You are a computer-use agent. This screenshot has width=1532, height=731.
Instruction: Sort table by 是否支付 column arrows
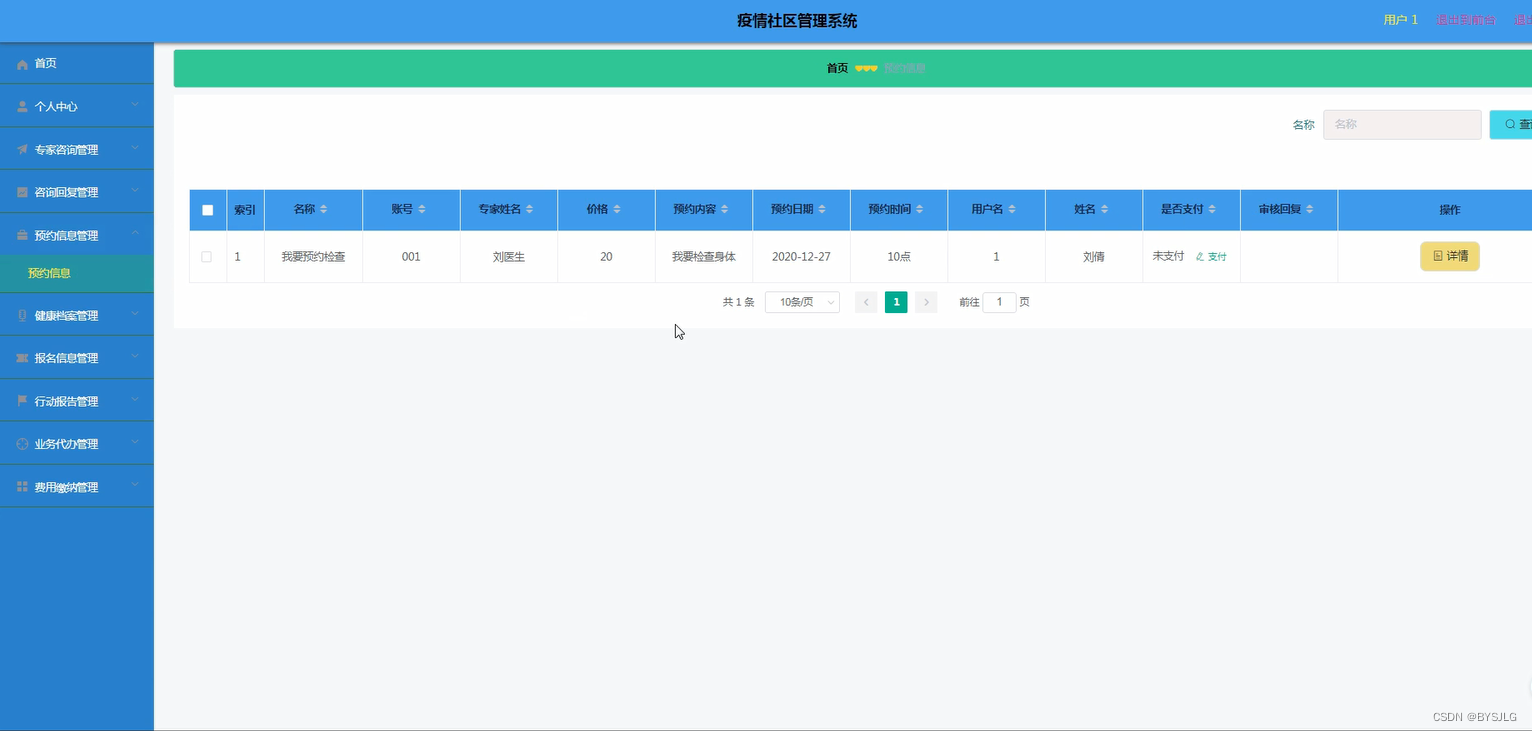pyautogui.click(x=1211, y=209)
